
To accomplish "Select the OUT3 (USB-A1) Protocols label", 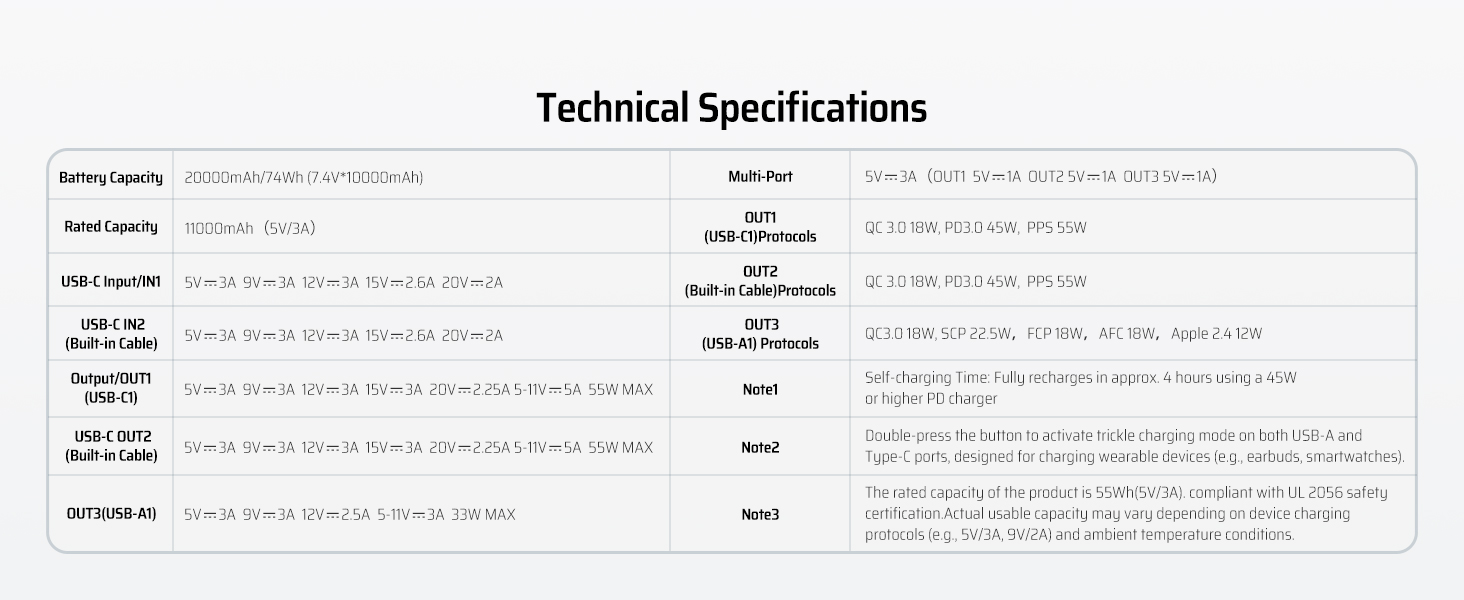I will click(x=760, y=334).
